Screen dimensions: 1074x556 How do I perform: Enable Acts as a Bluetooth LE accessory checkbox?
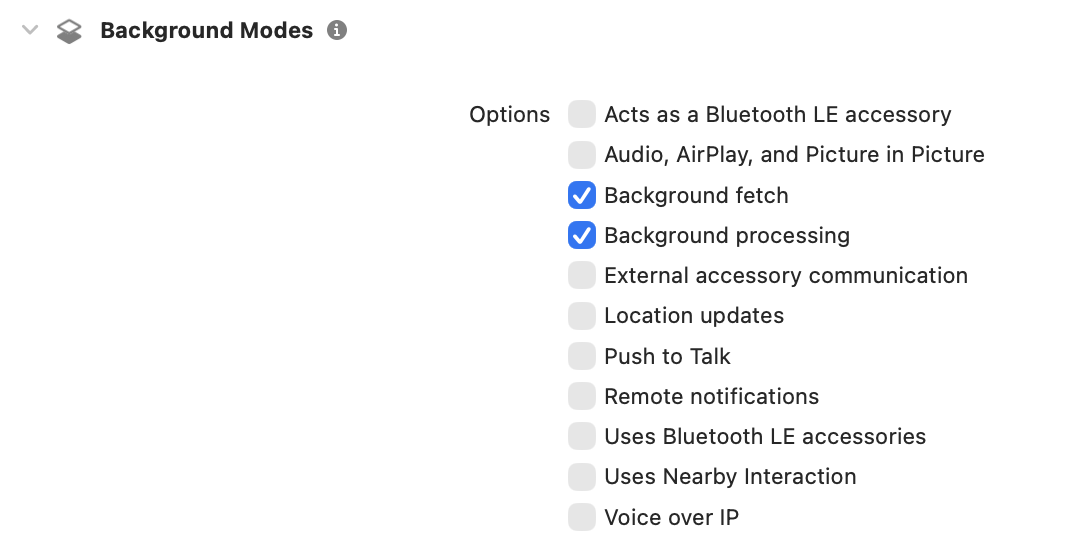pos(582,115)
